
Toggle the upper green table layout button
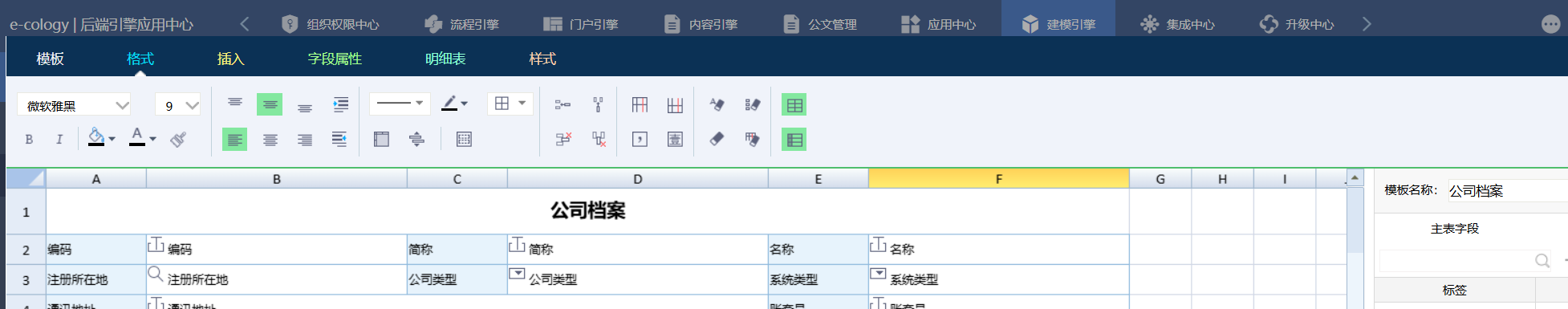coord(794,104)
